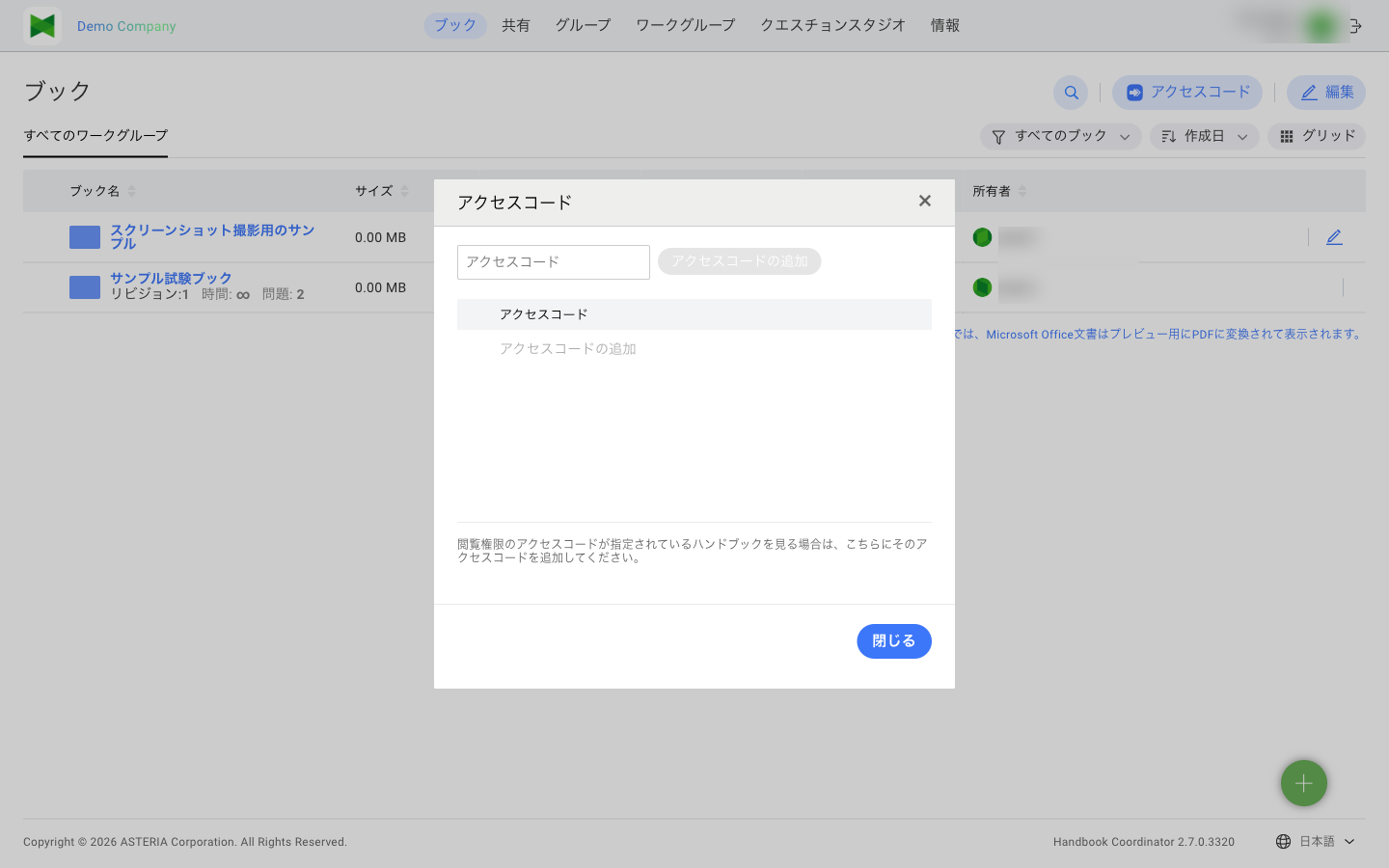Click the green plus add button
Screen dimensions: 1389x868
click(1304, 783)
